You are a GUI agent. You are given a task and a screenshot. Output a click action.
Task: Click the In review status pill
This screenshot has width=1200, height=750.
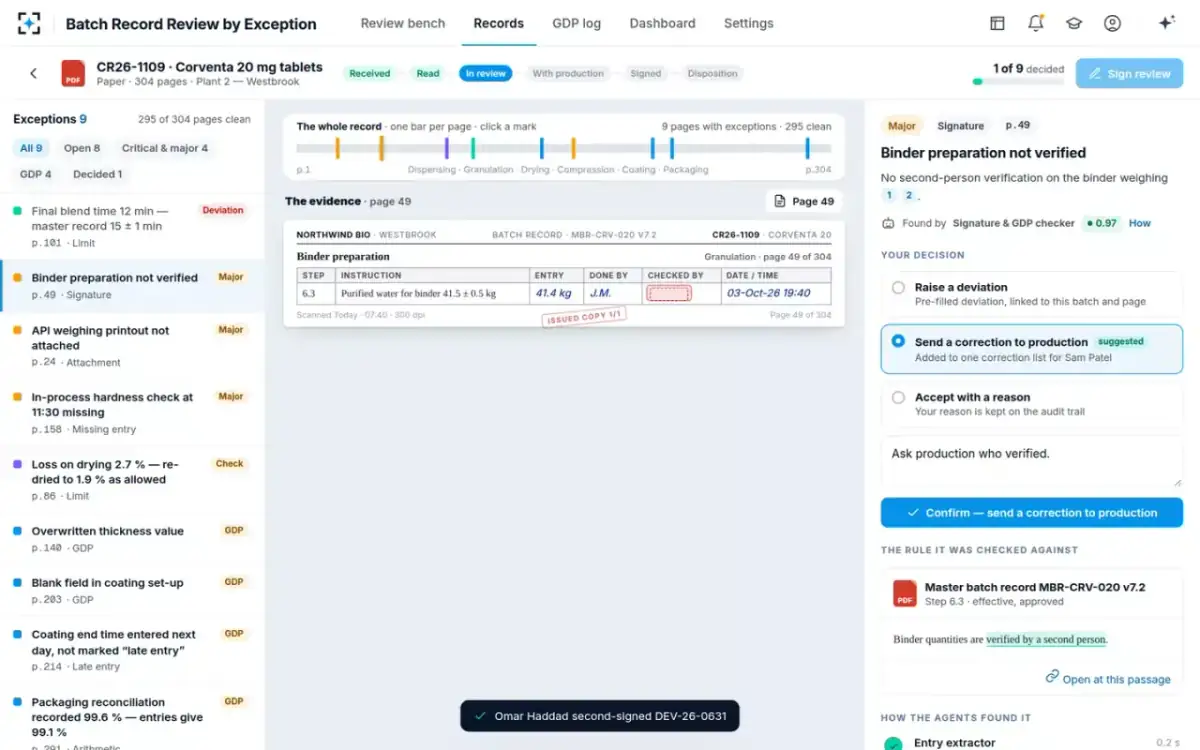[486, 73]
